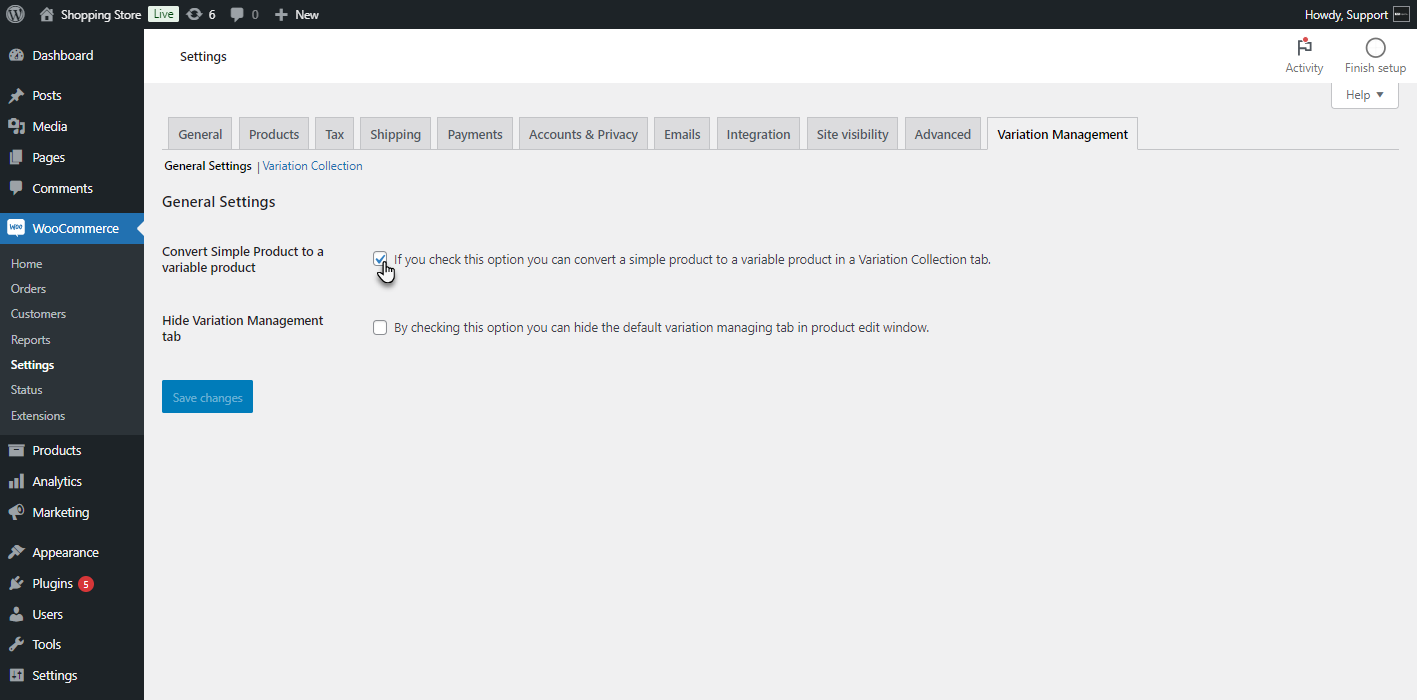Expand the Help dropdown
This screenshot has height=700, width=1417.
pos(1364,95)
